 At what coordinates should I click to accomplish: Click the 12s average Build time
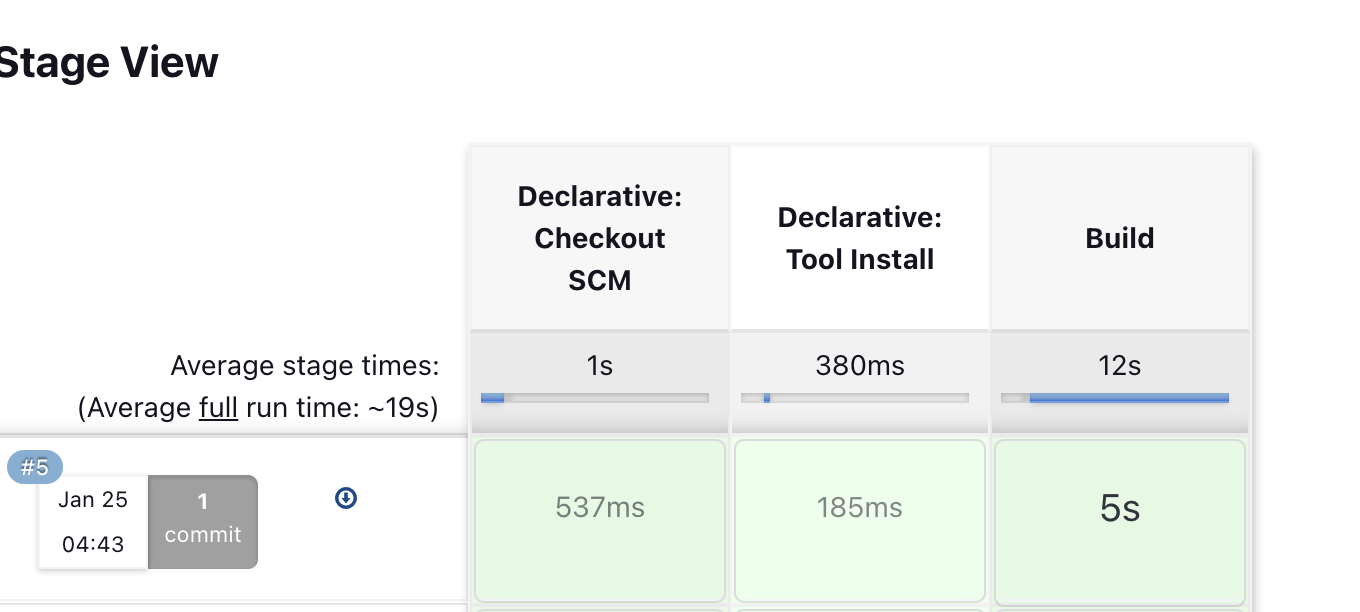1120,366
